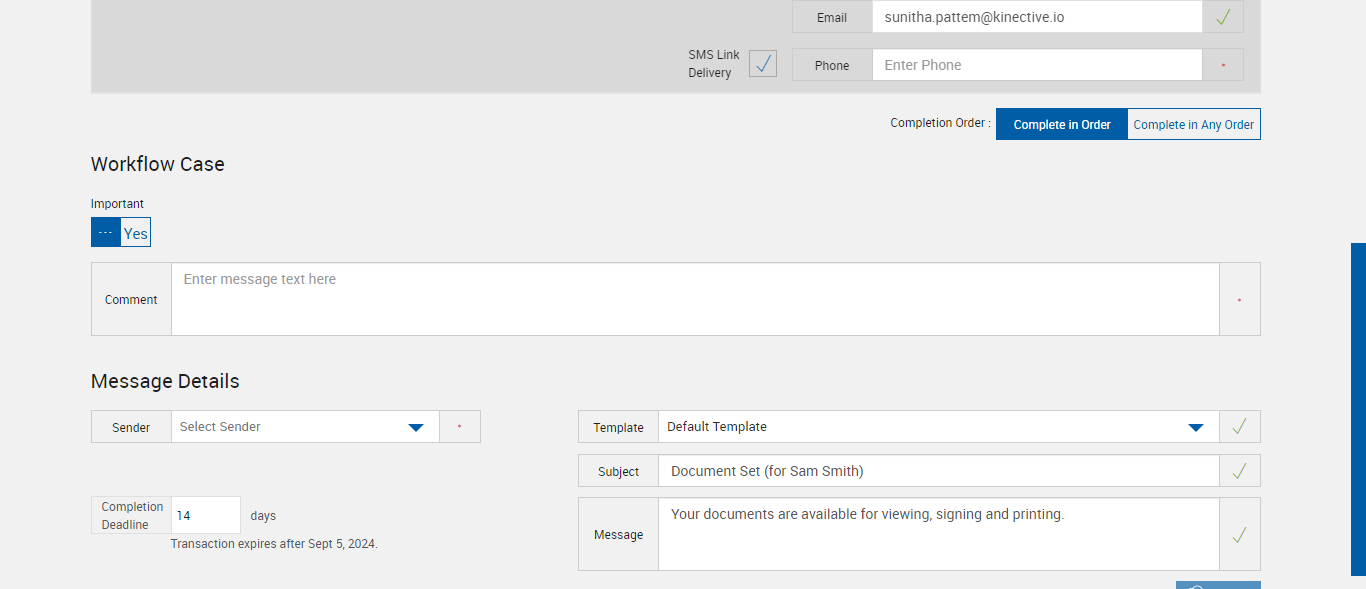Click the red required marker beside Comment
Screen dimensions: 1366x589
point(1239,300)
